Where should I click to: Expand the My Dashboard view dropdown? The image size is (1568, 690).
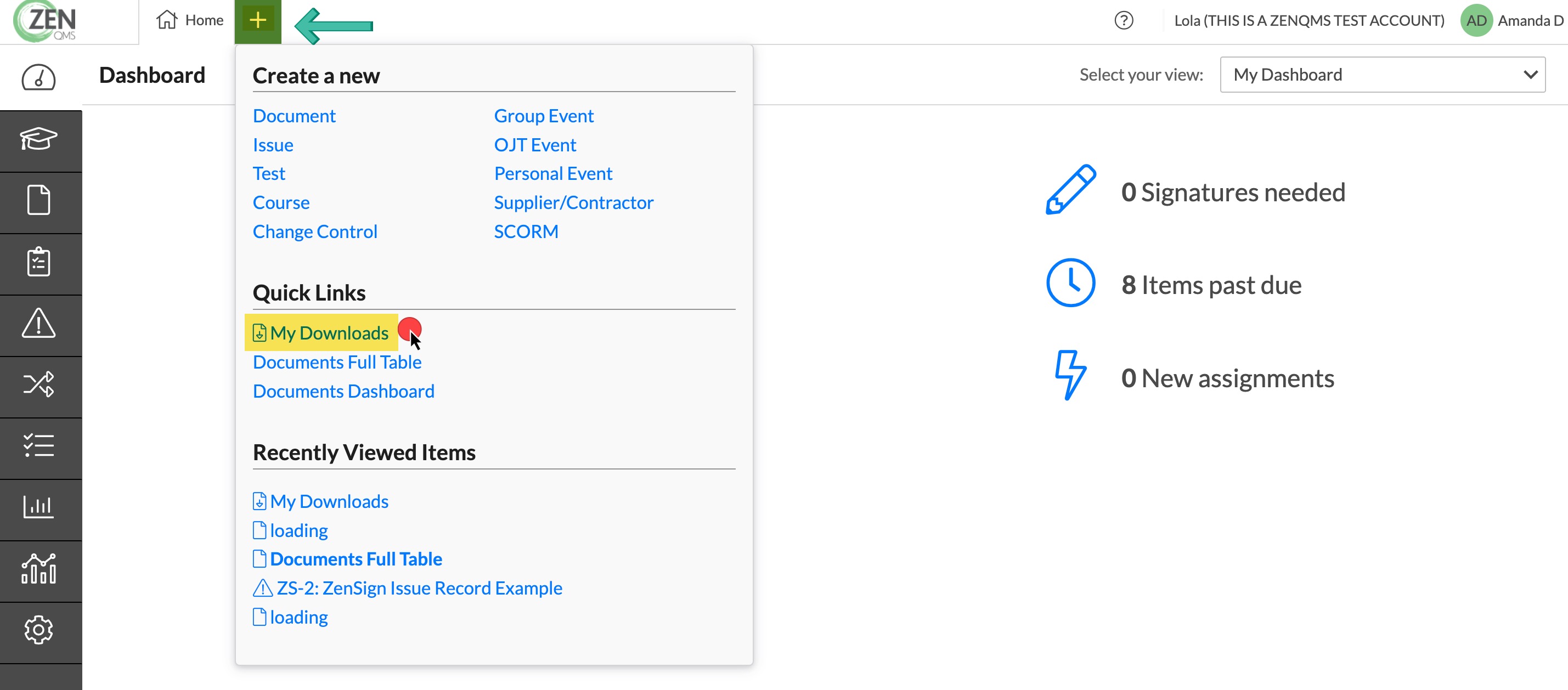(1383, 75)
